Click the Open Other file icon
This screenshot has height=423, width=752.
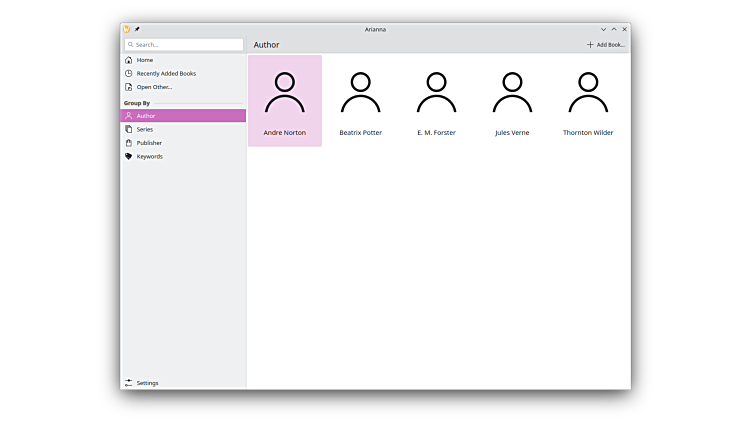pyautogui.click(x=129, y=87)
